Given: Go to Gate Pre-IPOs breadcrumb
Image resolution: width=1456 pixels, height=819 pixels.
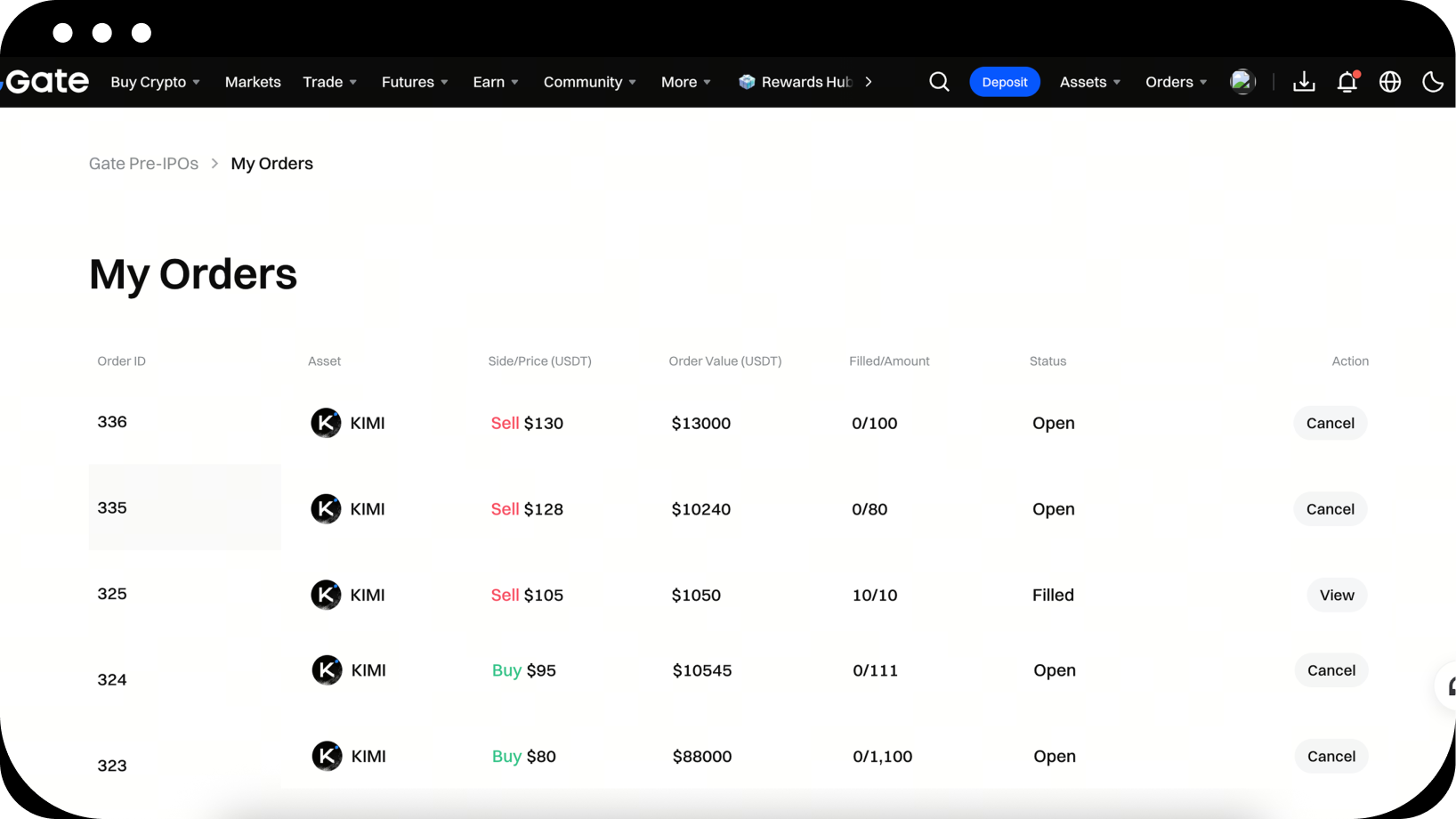Looking at the screenshot, I should (143, 164).
